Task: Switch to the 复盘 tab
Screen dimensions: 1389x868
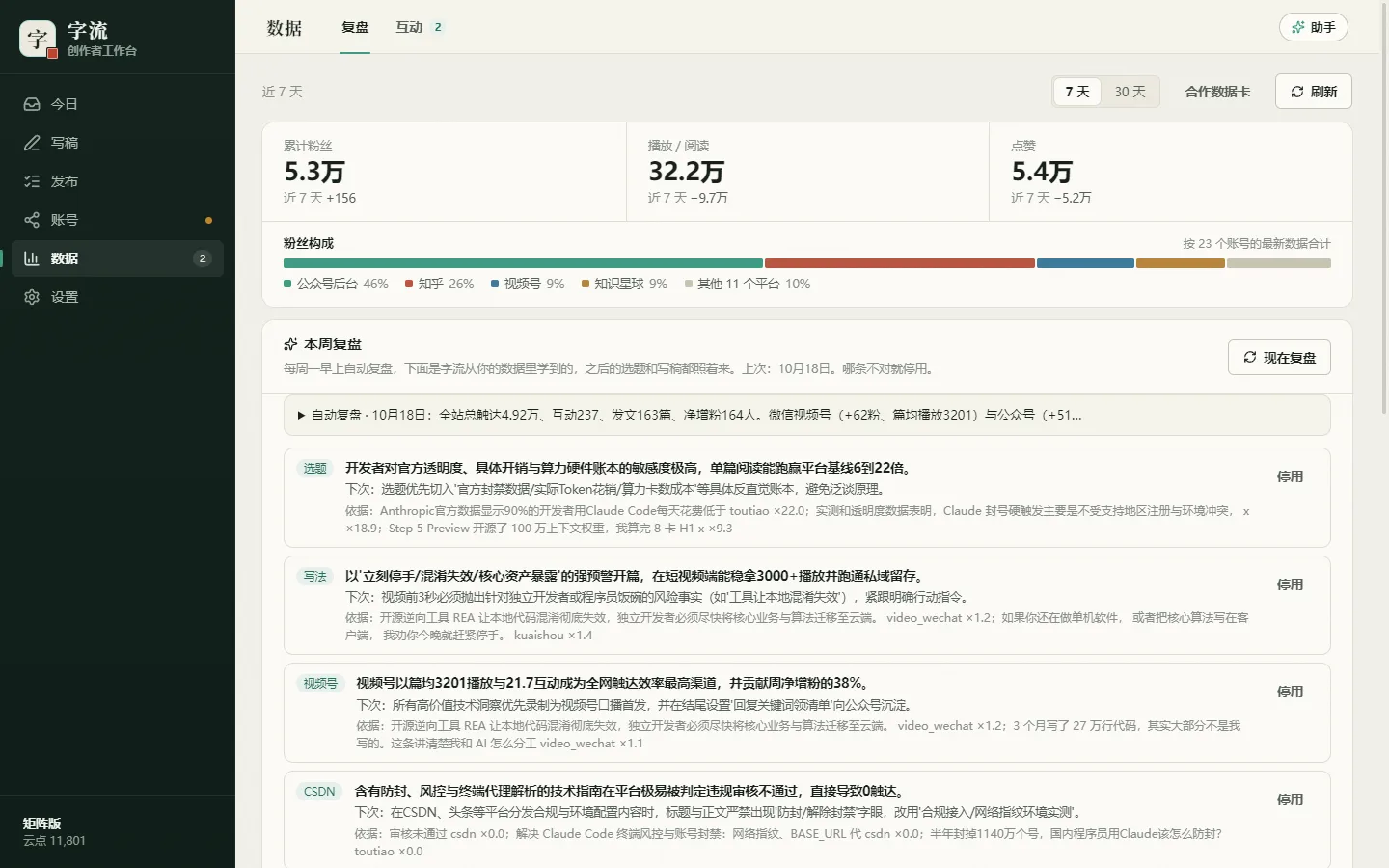Action: click(x=355, y=27)
